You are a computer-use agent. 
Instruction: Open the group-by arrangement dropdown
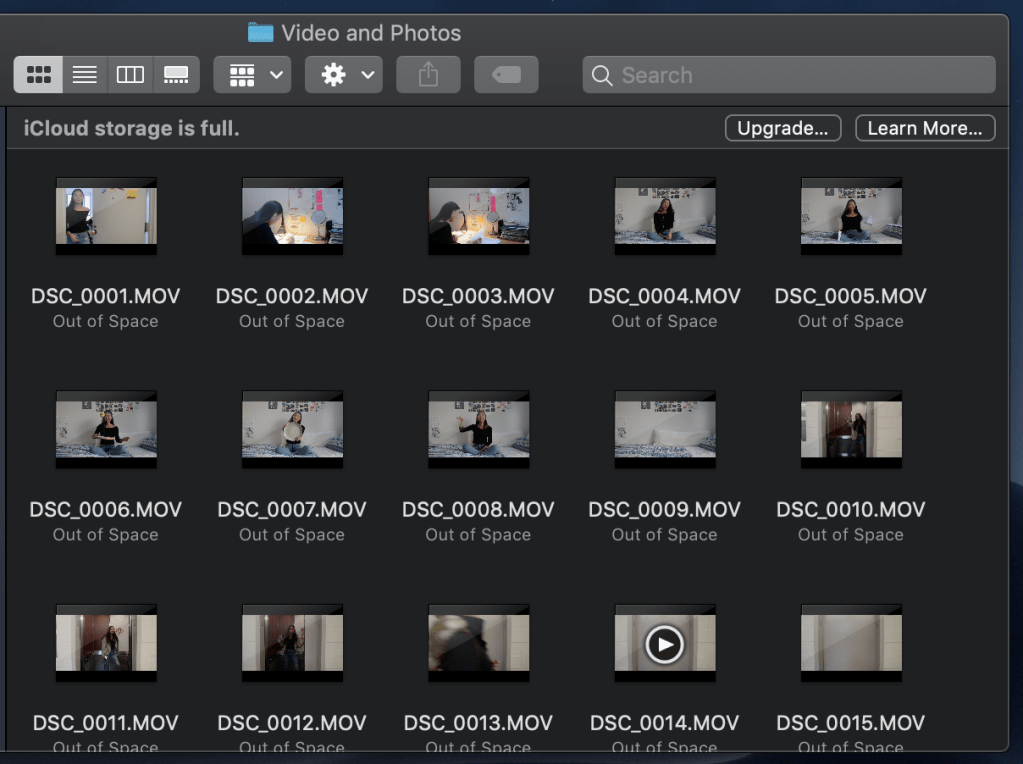pos(252,75)
